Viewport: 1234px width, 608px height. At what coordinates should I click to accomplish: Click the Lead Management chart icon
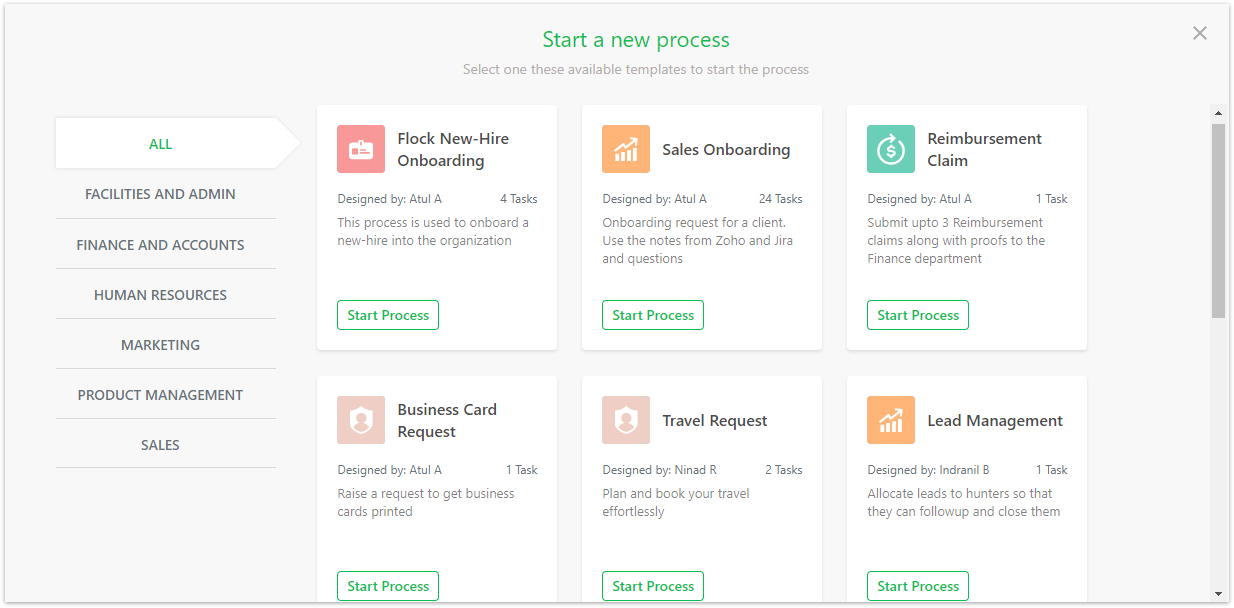coord(891,420)
